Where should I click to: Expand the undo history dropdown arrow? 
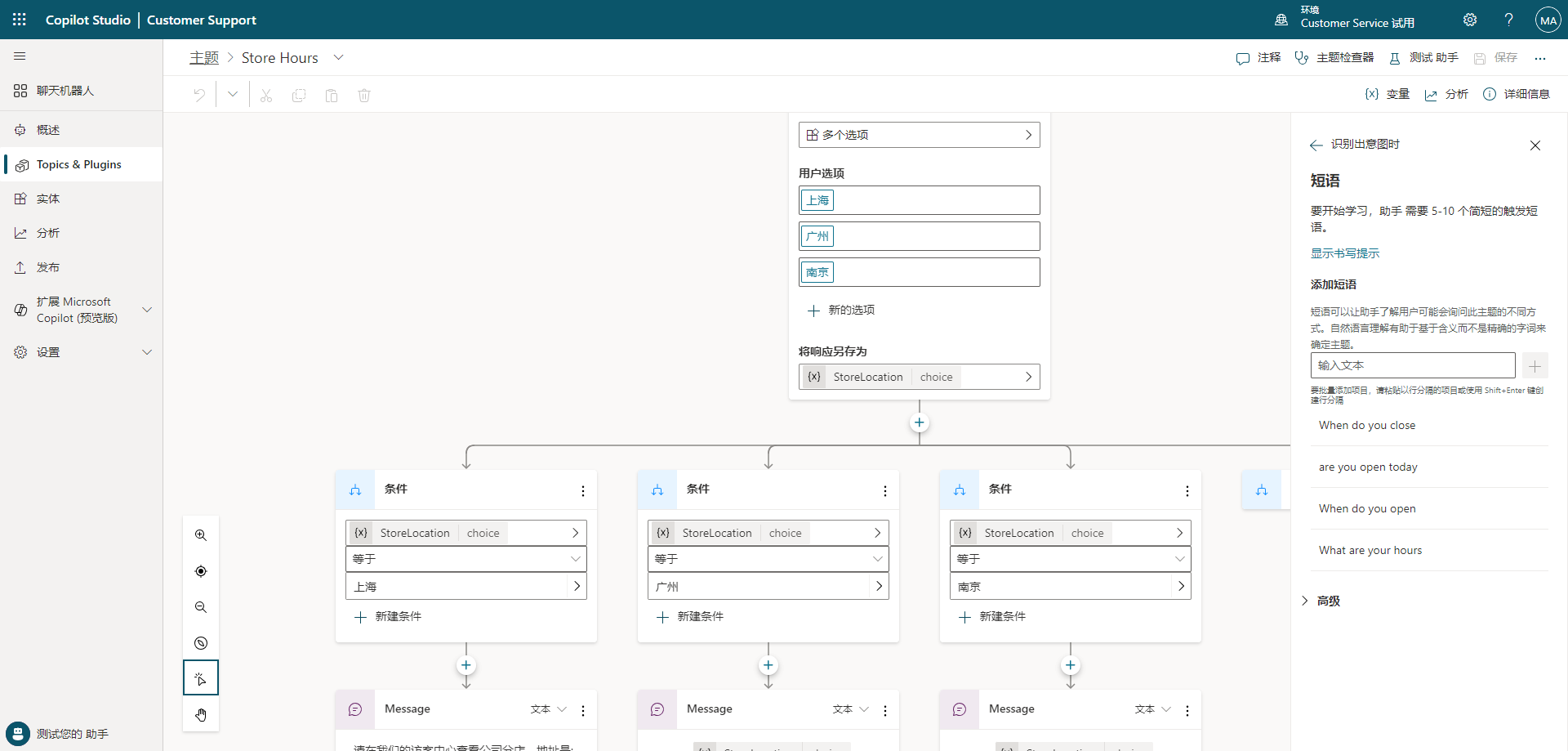coord(233,95)
